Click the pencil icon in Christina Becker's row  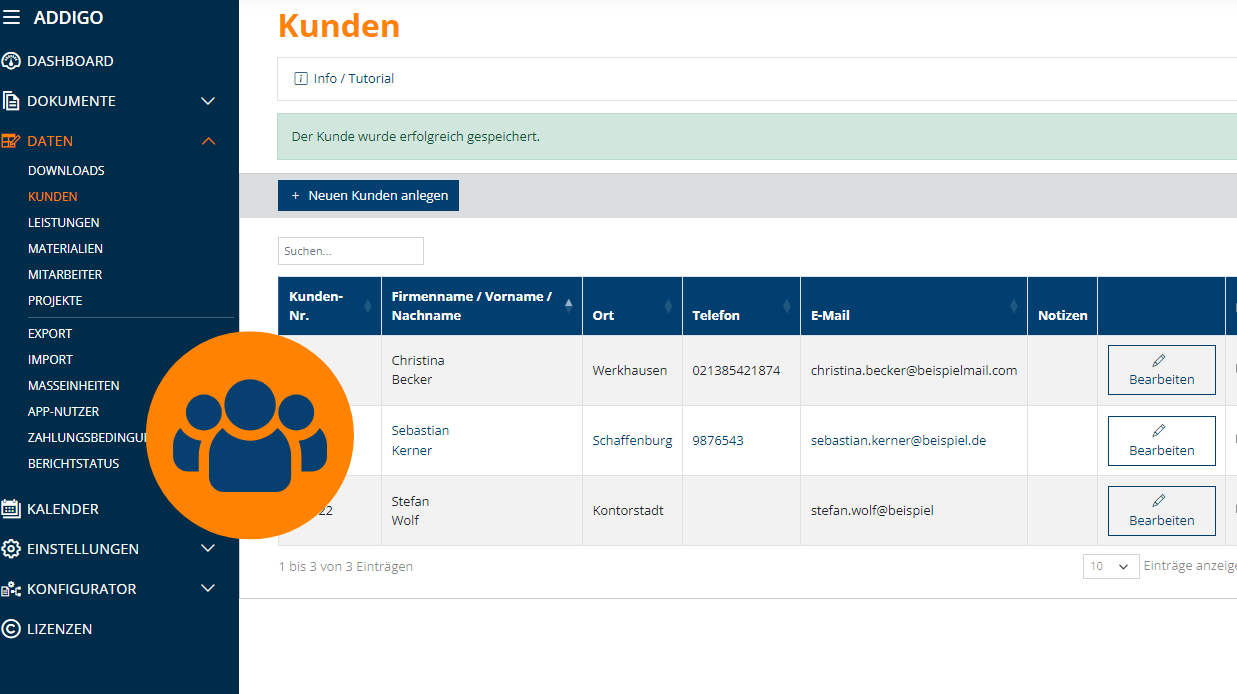click(x=1160, y=361)
